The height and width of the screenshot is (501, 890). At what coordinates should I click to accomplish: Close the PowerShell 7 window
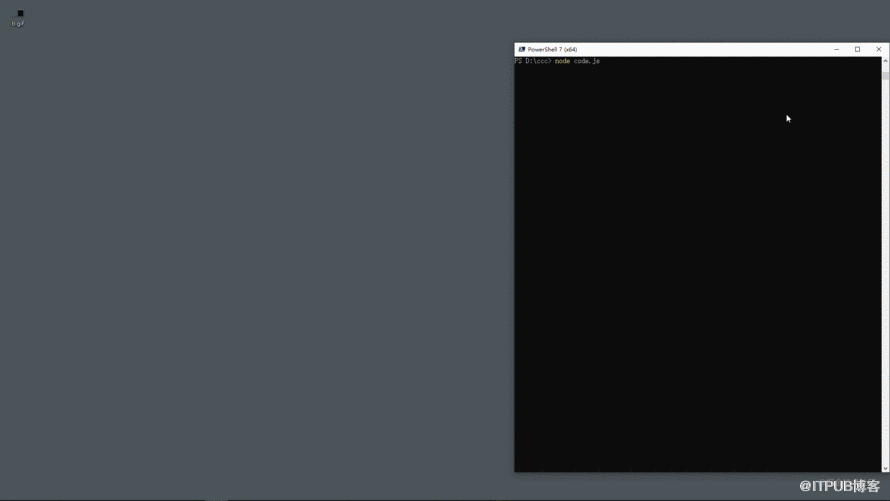[879, 49]
